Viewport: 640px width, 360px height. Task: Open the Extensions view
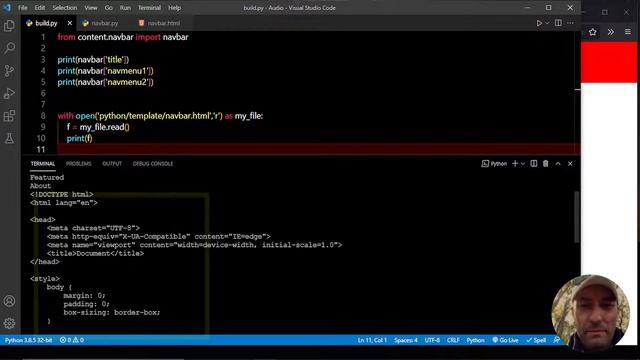point(9,116)
